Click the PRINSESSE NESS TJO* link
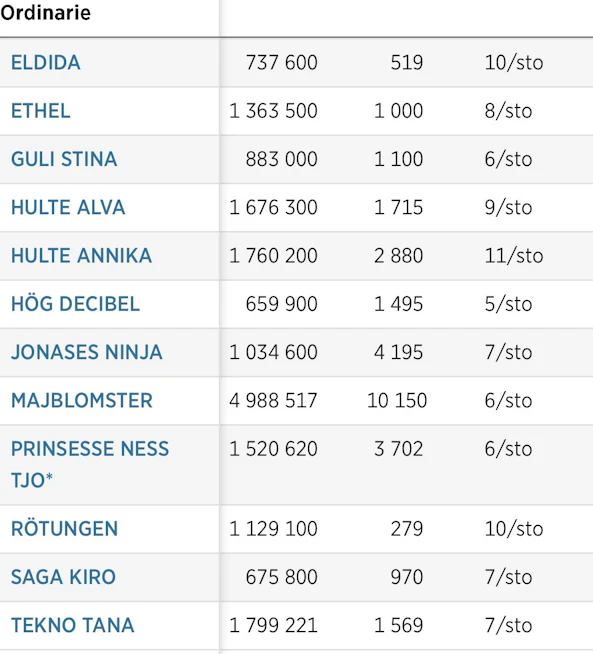The width and height of the screenshot is (593, 654). coord(90,464)
